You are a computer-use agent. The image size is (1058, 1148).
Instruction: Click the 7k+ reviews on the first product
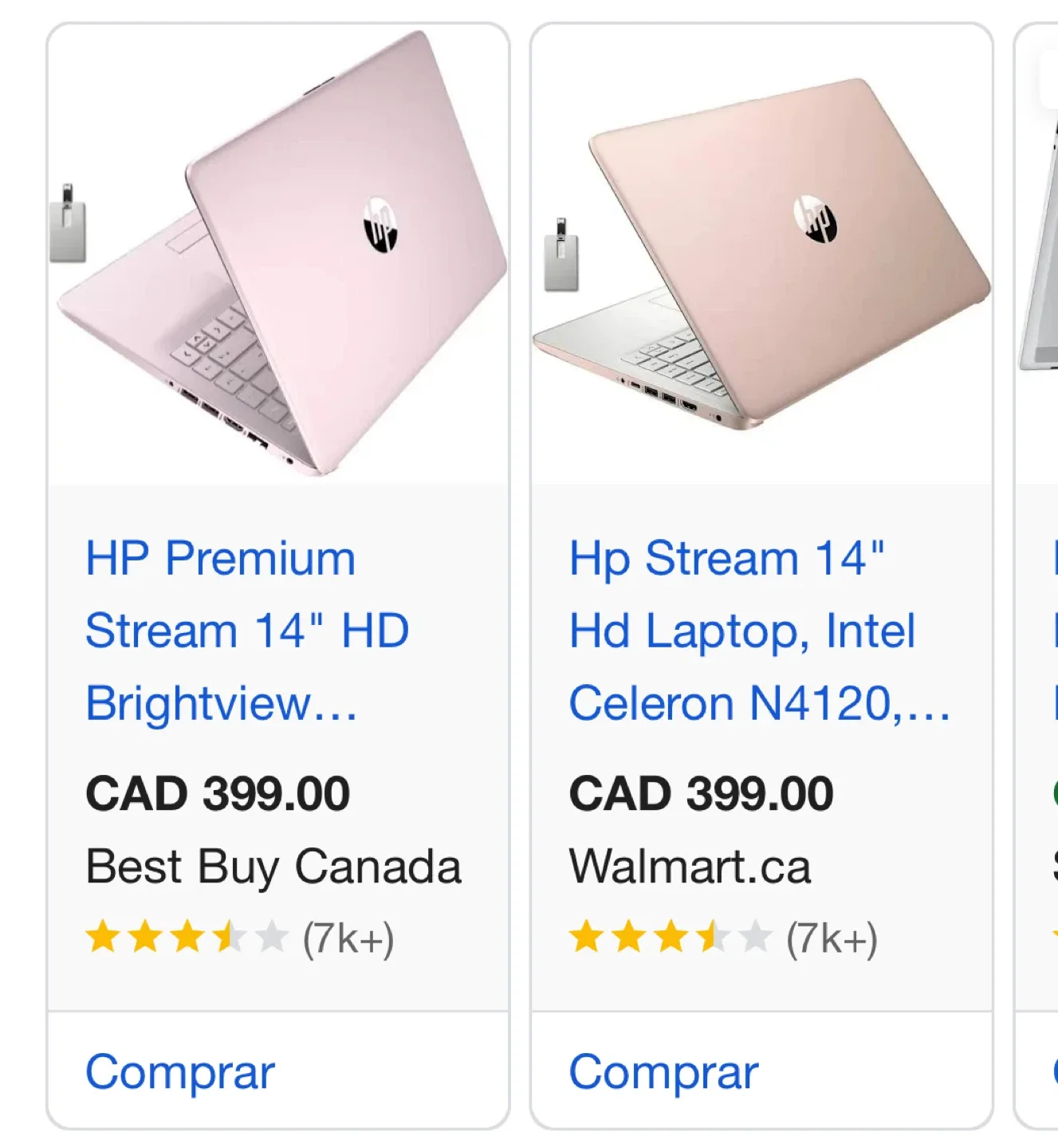348,939
